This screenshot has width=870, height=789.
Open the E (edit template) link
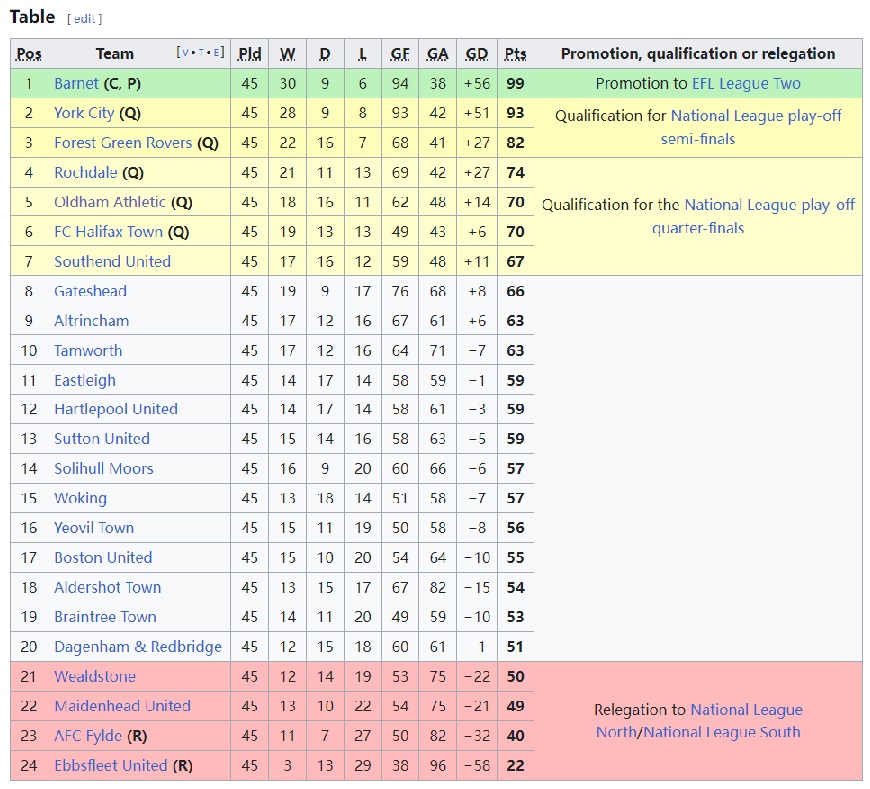[x=217, y=53]
